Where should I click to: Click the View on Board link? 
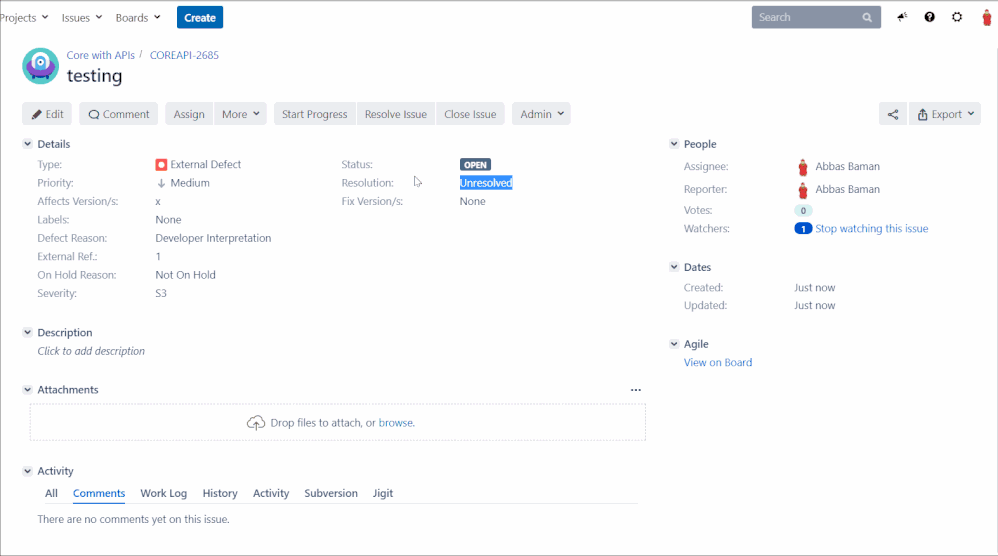pyautogui.click(x=717, y=363)
